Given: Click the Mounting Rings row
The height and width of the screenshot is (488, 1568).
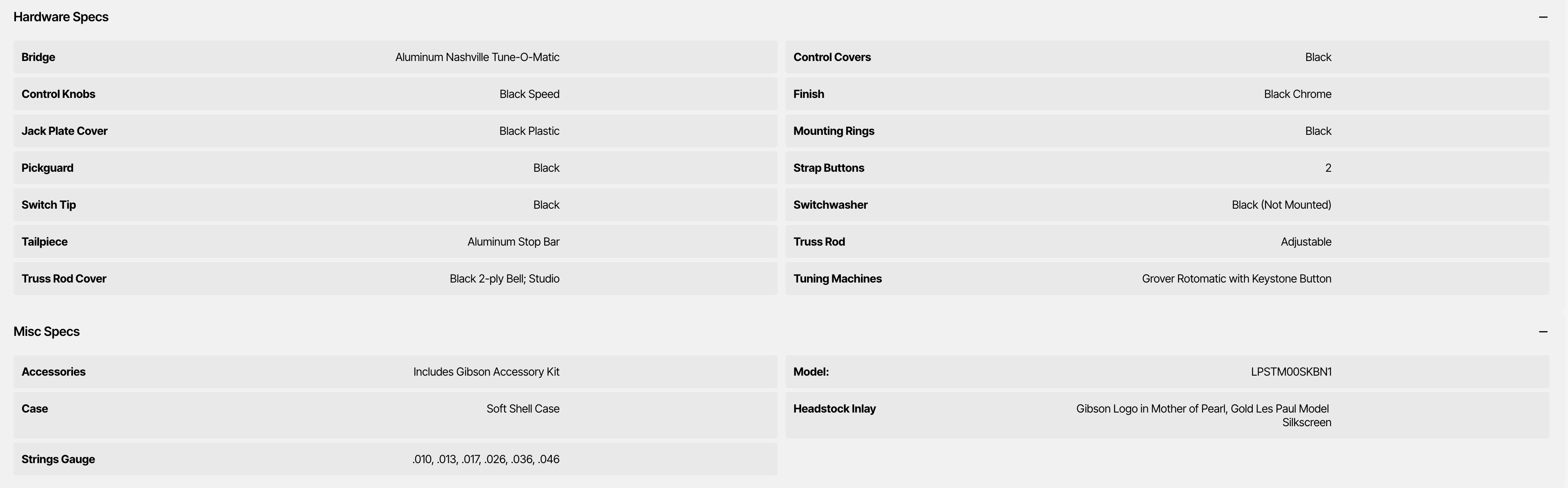Looking at the screenshot, I should [x=1167, y=131].
